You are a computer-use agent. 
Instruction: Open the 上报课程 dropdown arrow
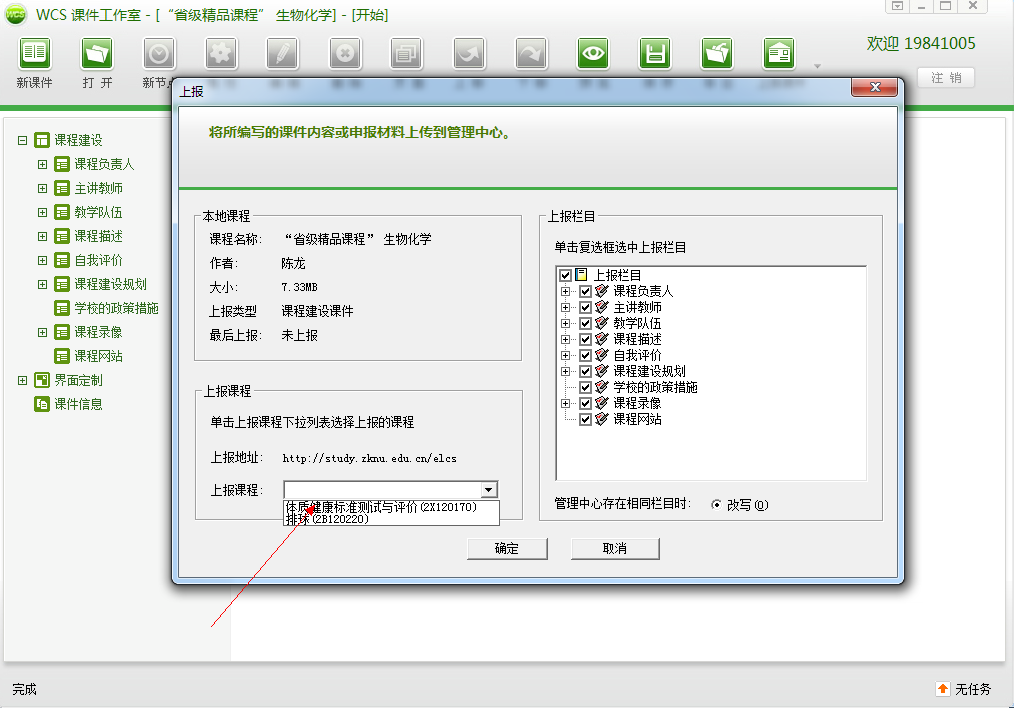tap(488, 490)
